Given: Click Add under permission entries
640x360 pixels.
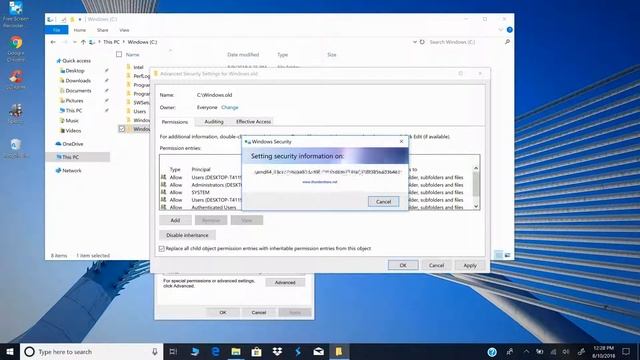Looking at the screenshot, I should coord(175,220).
